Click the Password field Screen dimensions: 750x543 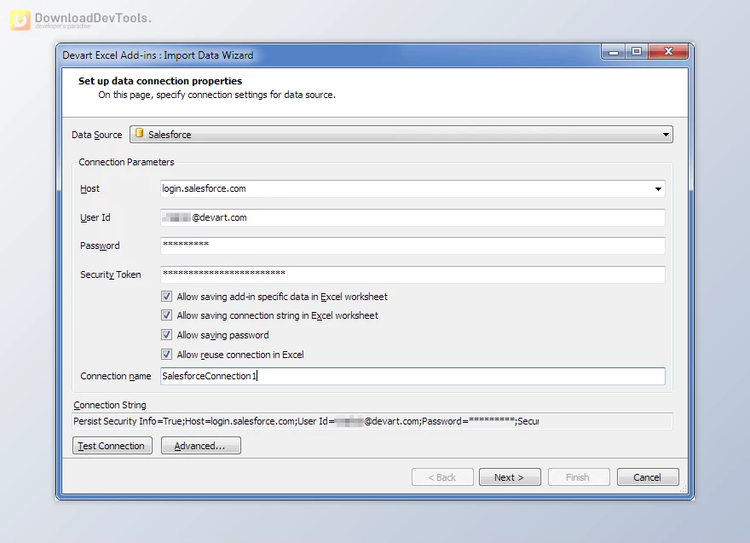pos(413,246)
